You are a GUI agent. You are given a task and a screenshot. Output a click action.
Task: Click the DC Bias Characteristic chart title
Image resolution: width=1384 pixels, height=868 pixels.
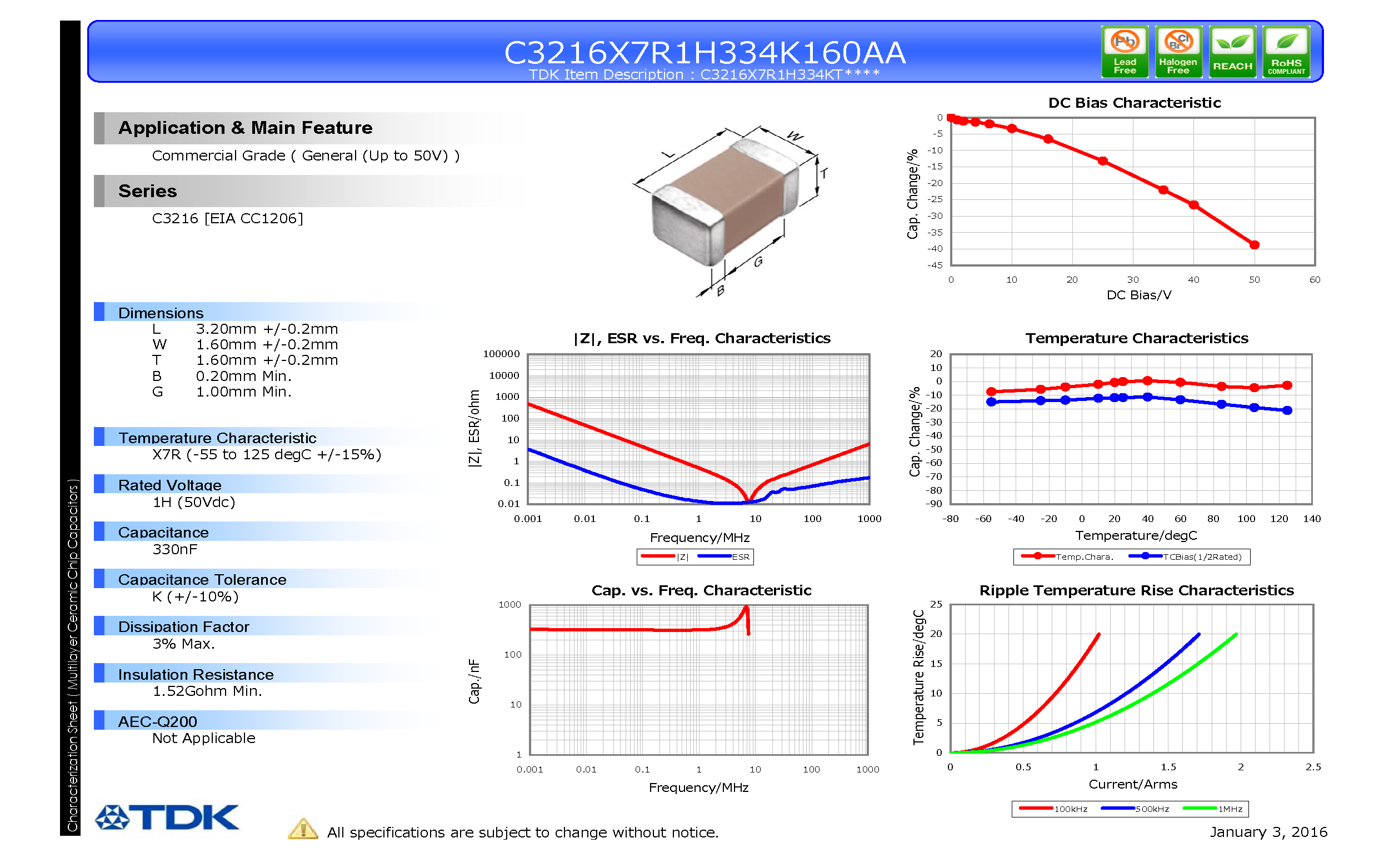pos(1133,103)
